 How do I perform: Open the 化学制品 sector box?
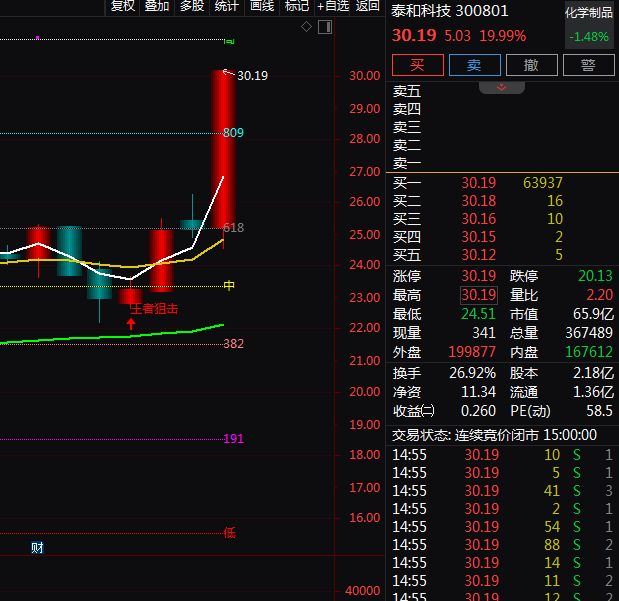tap(589, 25)
